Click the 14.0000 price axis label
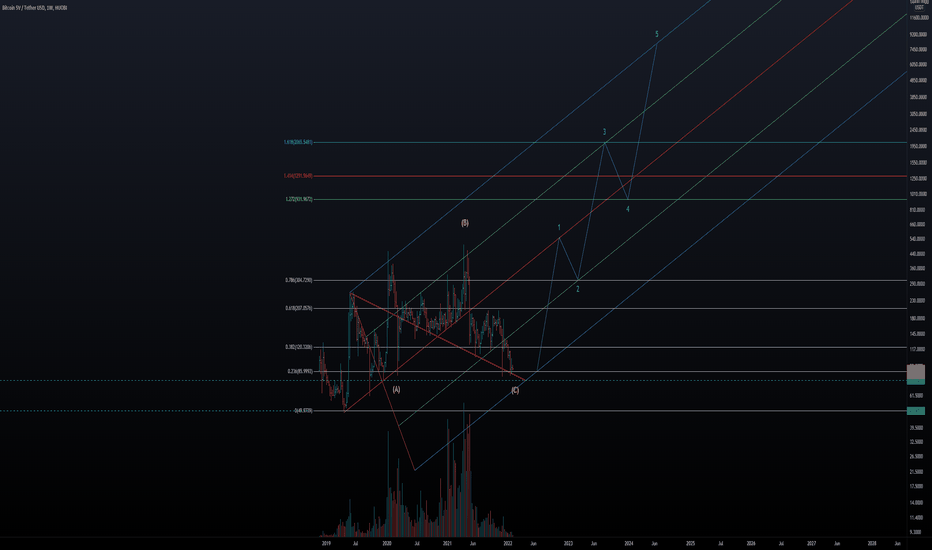 click(917, 502)
